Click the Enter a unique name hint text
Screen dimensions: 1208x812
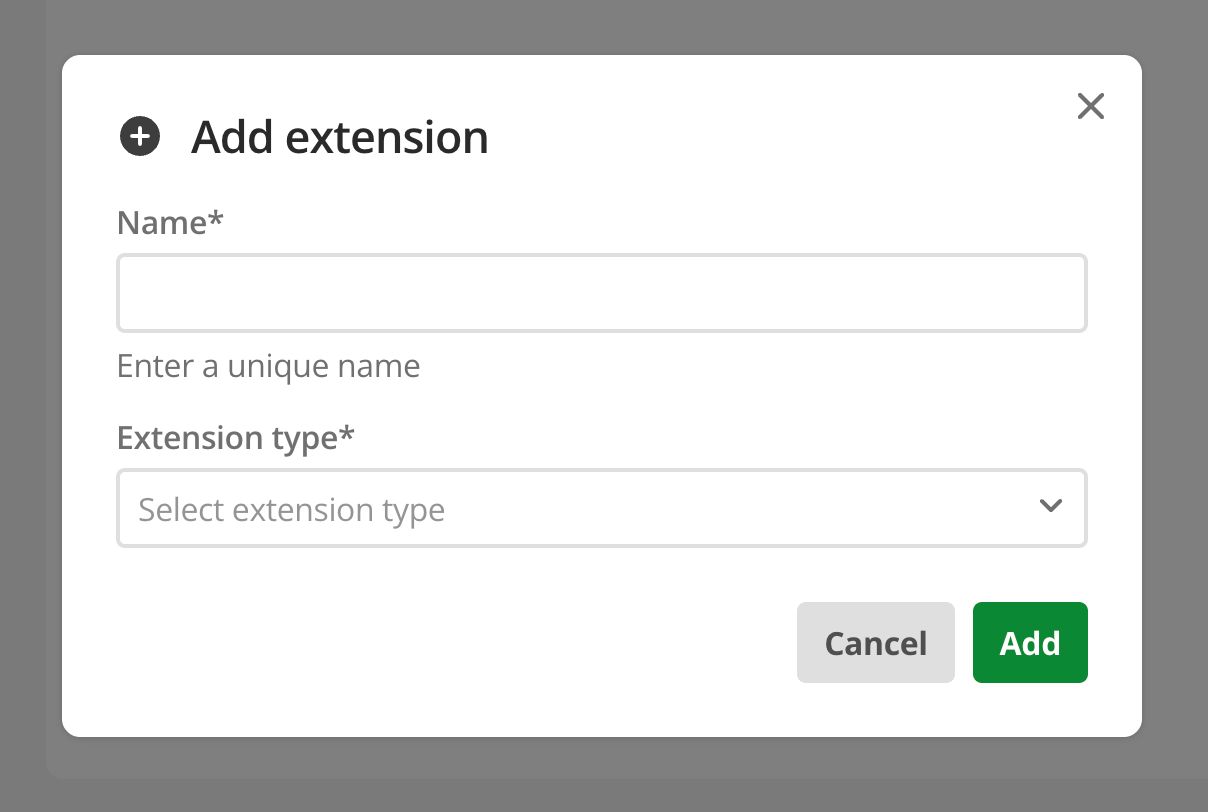point(268,365)
